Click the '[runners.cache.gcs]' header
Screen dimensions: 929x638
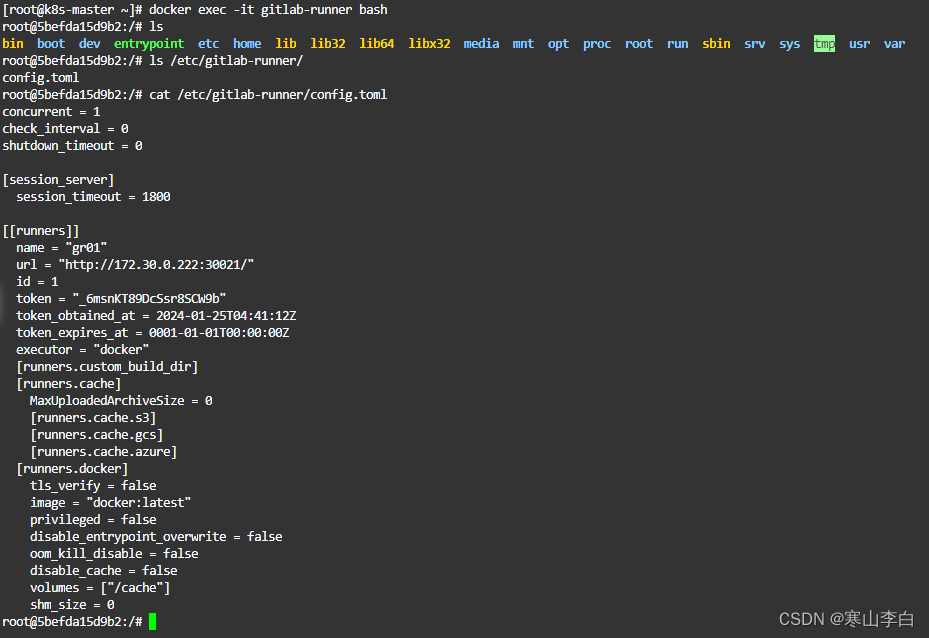point(97,435)
